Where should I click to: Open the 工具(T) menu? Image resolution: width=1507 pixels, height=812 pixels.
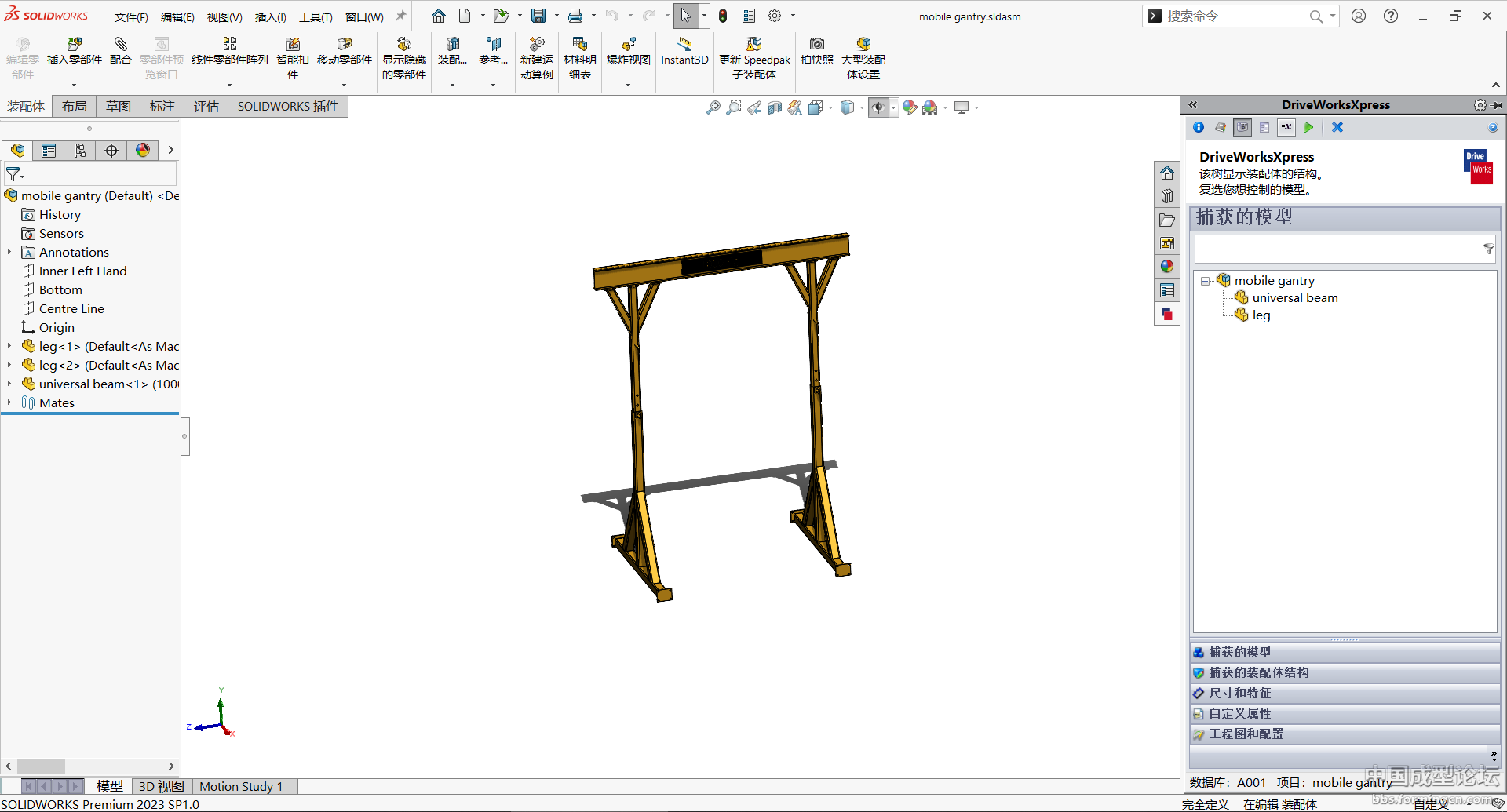click(316, 16)
